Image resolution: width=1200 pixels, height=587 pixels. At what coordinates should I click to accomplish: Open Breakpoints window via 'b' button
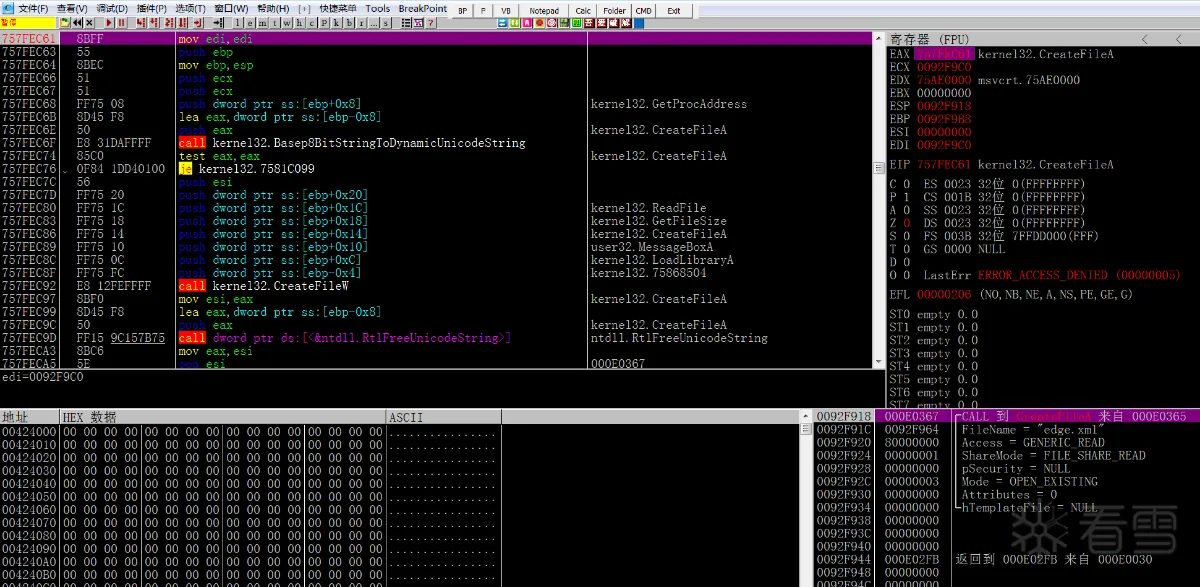349,22
